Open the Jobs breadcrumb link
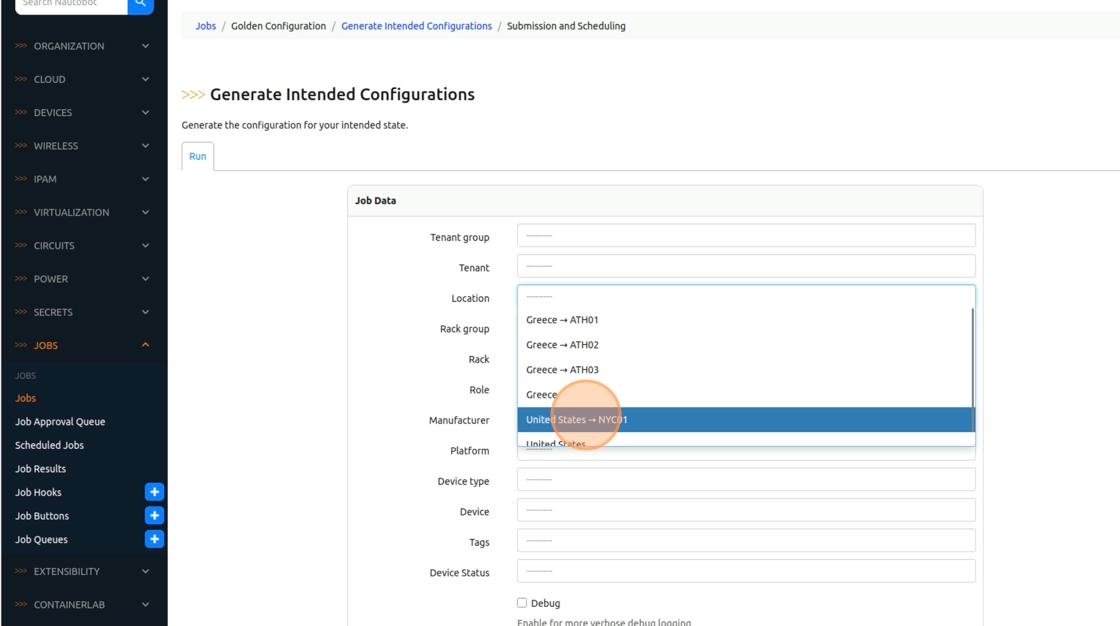Viewport: 1120px width, 626px height. pos(206,26)
